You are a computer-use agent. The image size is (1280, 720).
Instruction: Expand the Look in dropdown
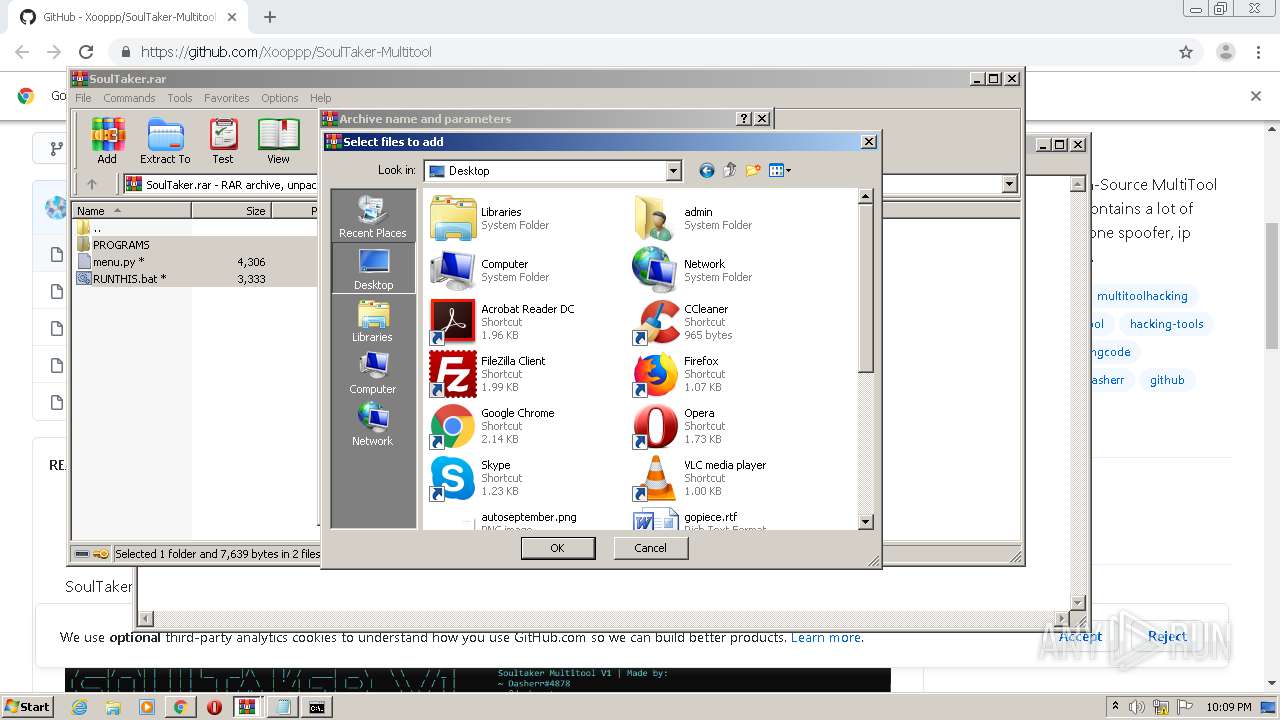[673, 171]
